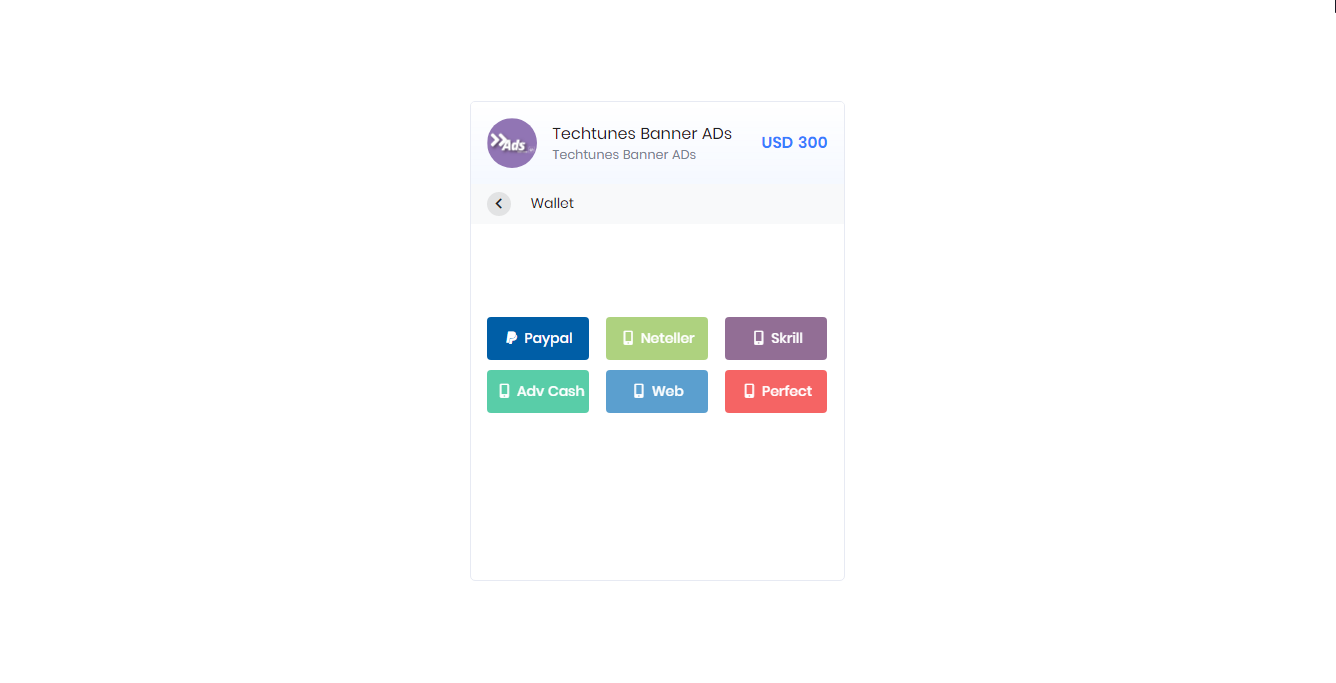The image size is (1336, 683).
Task: Click the purple Ads logo avatar
Action: click(512, 143)
